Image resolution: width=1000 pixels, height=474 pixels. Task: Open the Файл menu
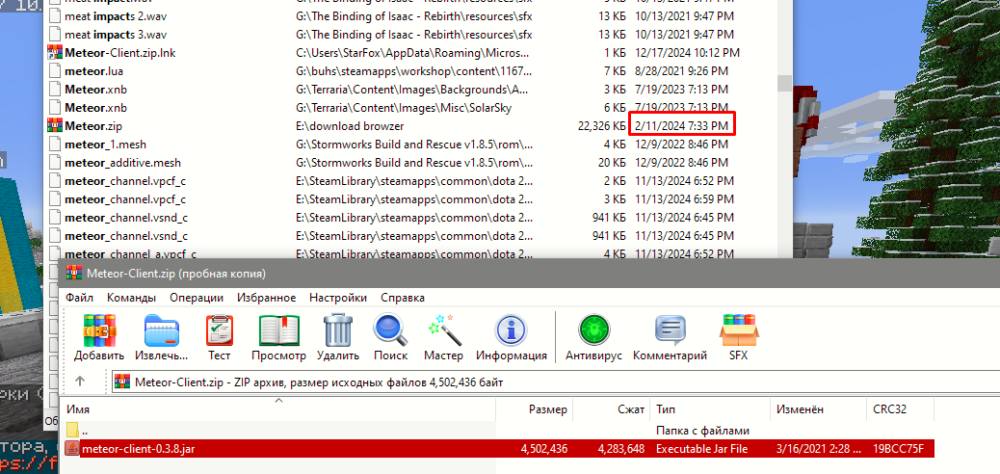pyautogui.click(x=79, y=298)
